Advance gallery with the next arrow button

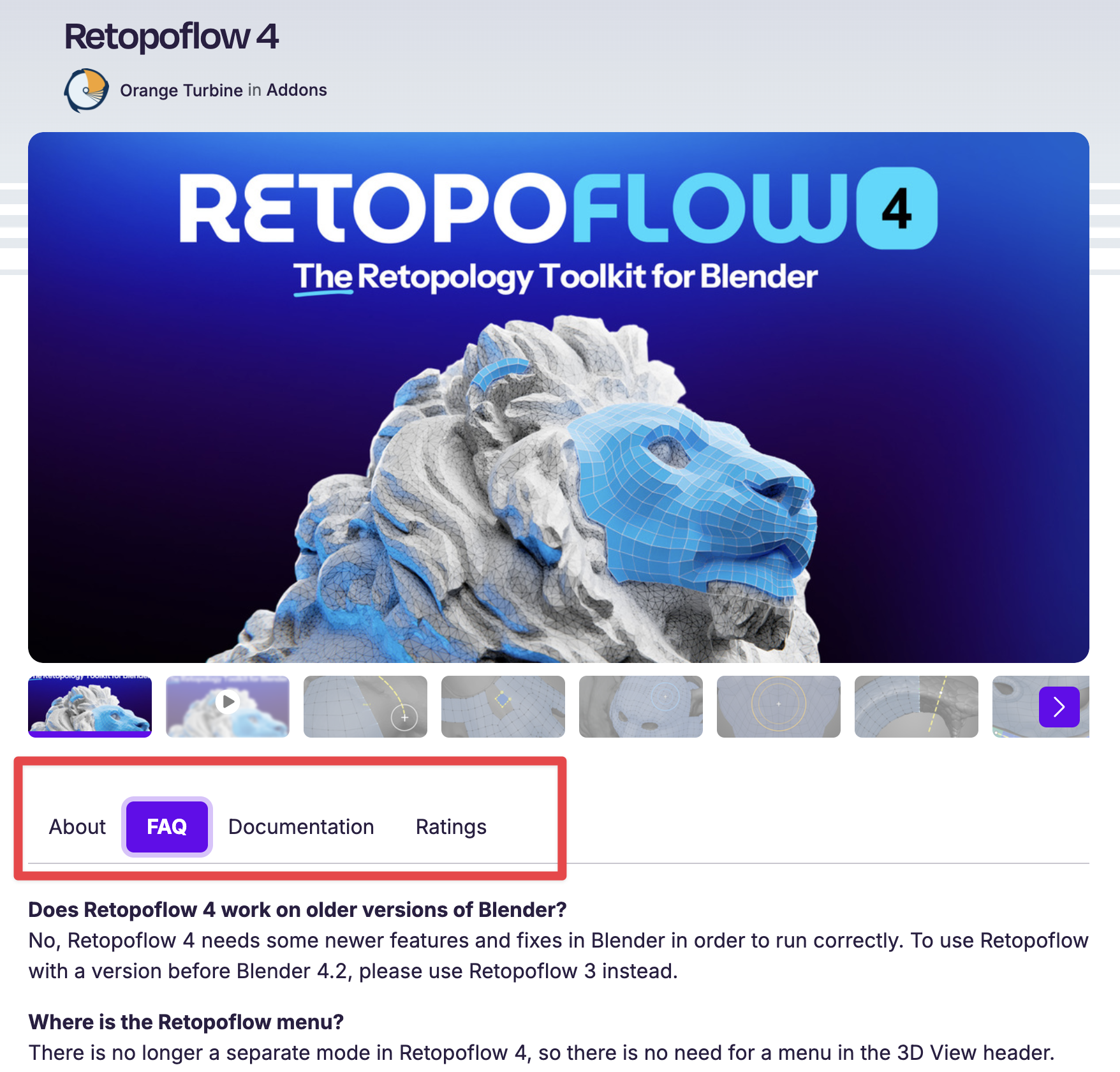pyautogui.click(x=1059, y=706)
